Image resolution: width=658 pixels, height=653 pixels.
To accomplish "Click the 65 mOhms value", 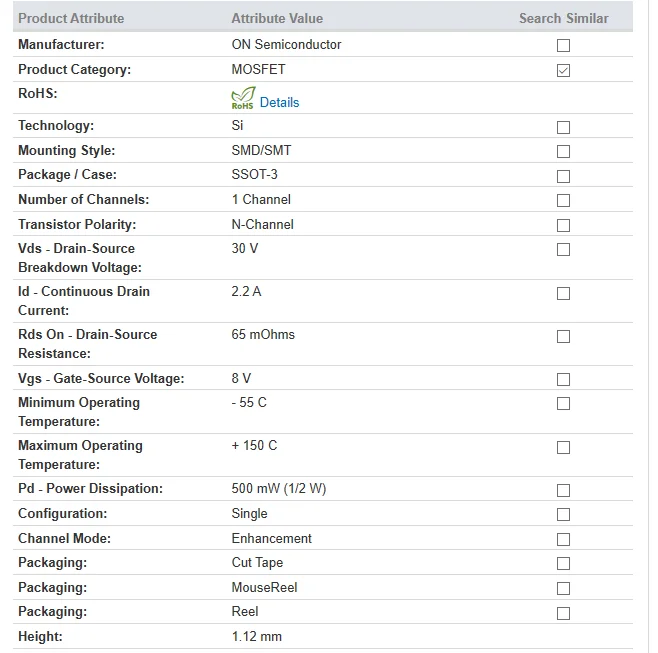I will (263, 334).
